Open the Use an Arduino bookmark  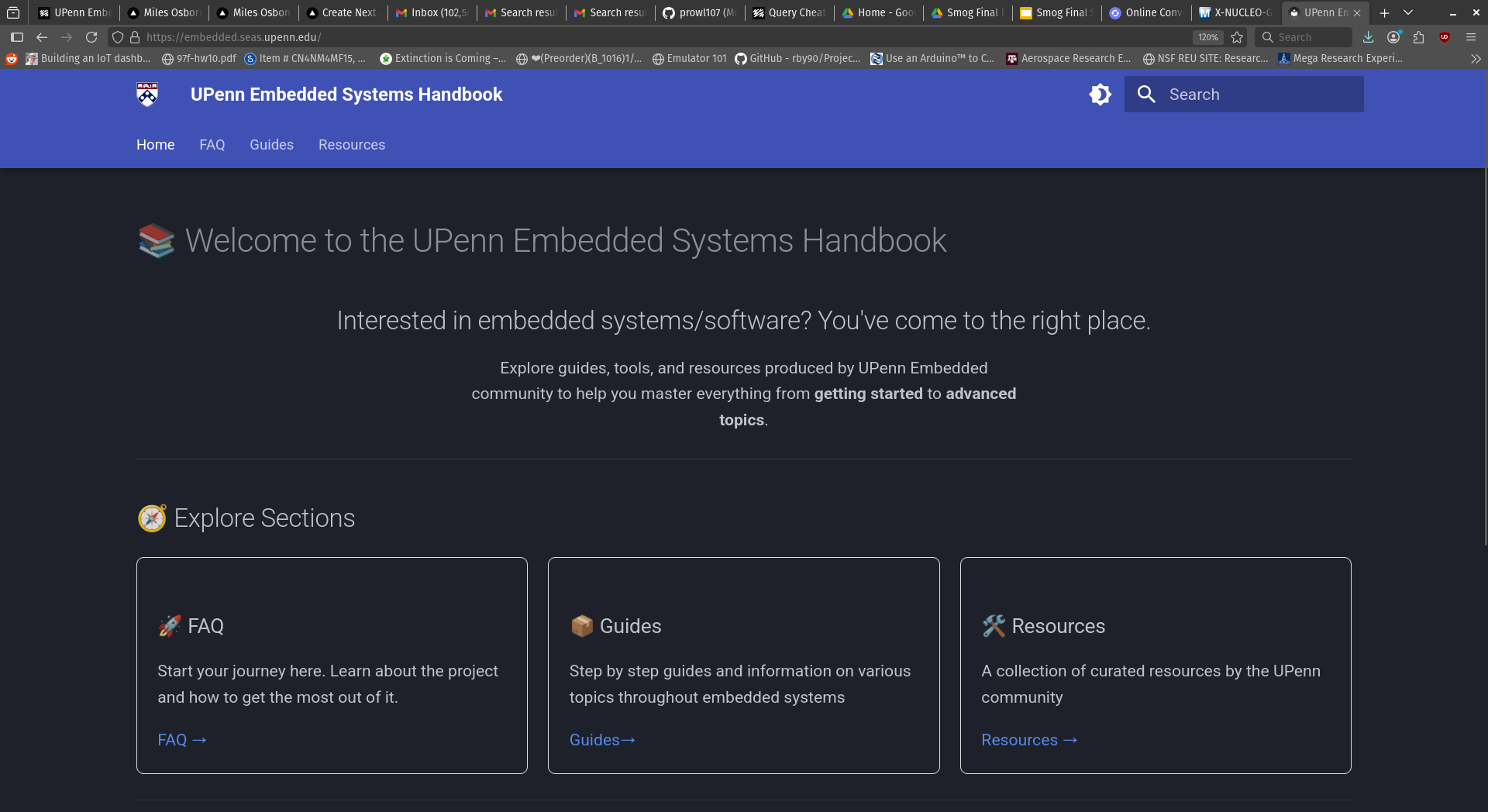tap(932, 58)
